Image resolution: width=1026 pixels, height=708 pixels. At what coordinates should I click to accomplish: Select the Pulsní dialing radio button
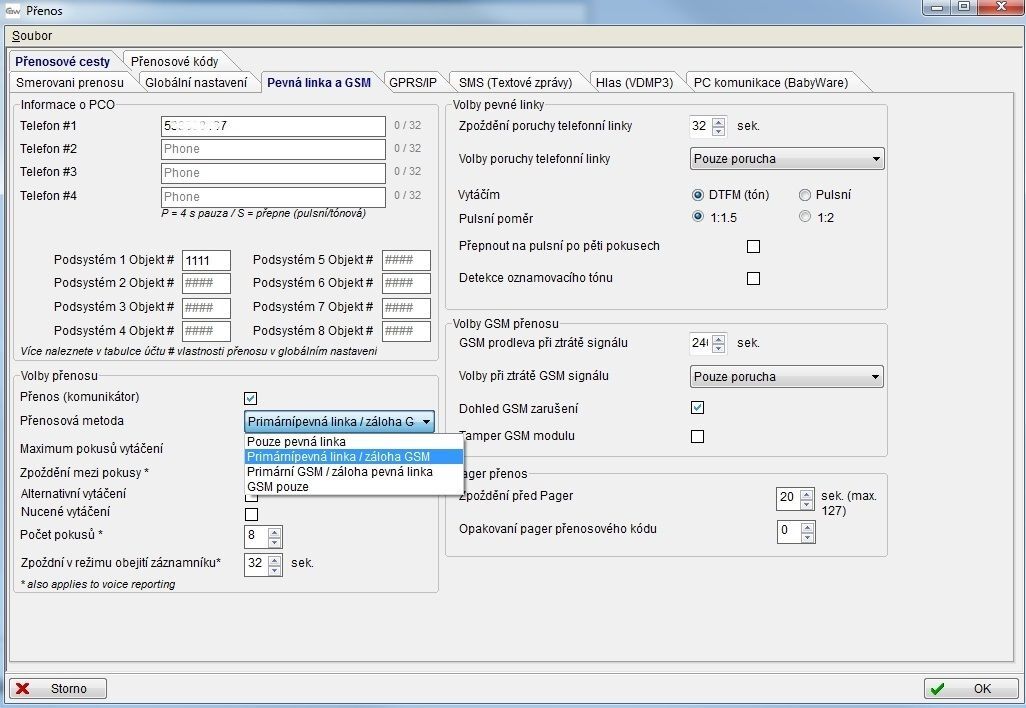click(805, 195)
